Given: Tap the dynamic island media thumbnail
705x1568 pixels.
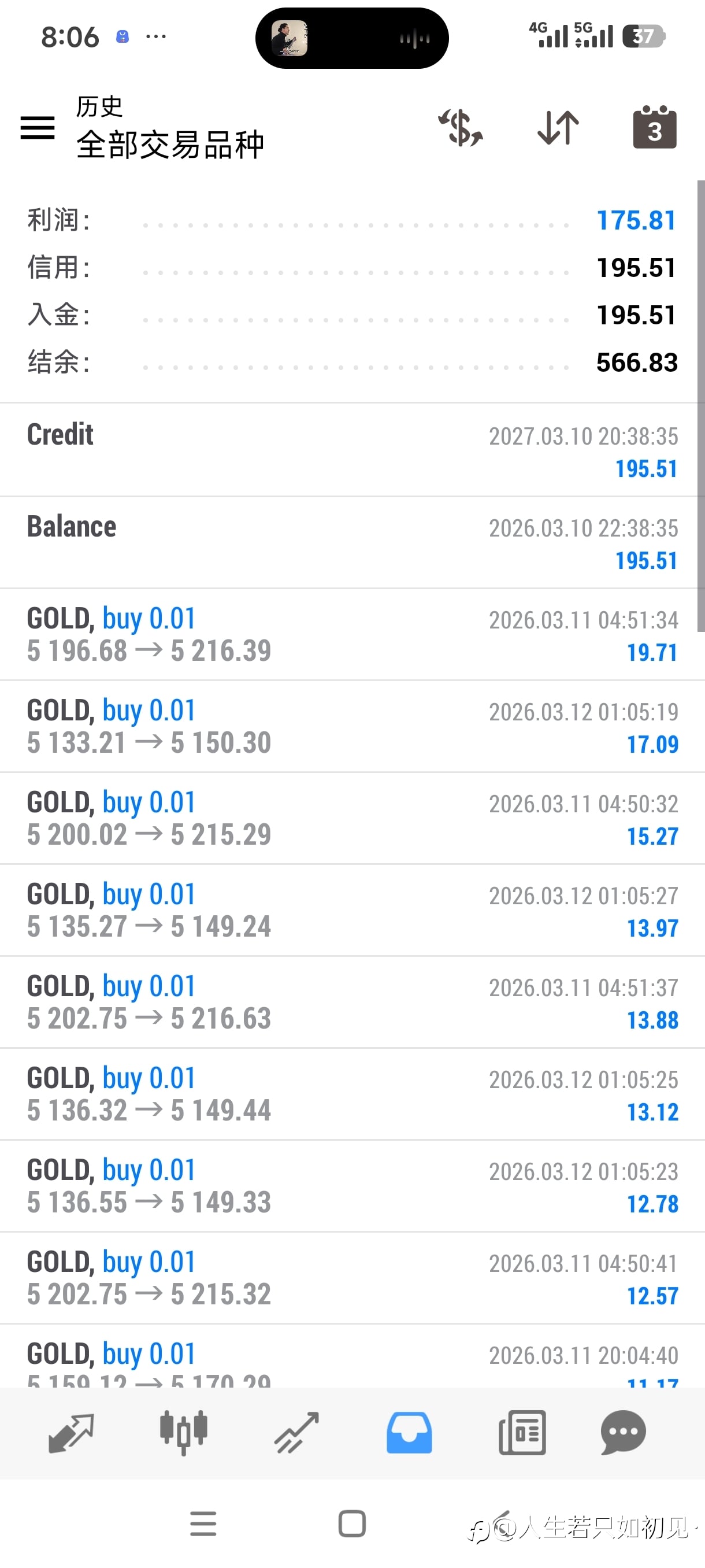Looking at the screenshot, I should tap(290, 38).
